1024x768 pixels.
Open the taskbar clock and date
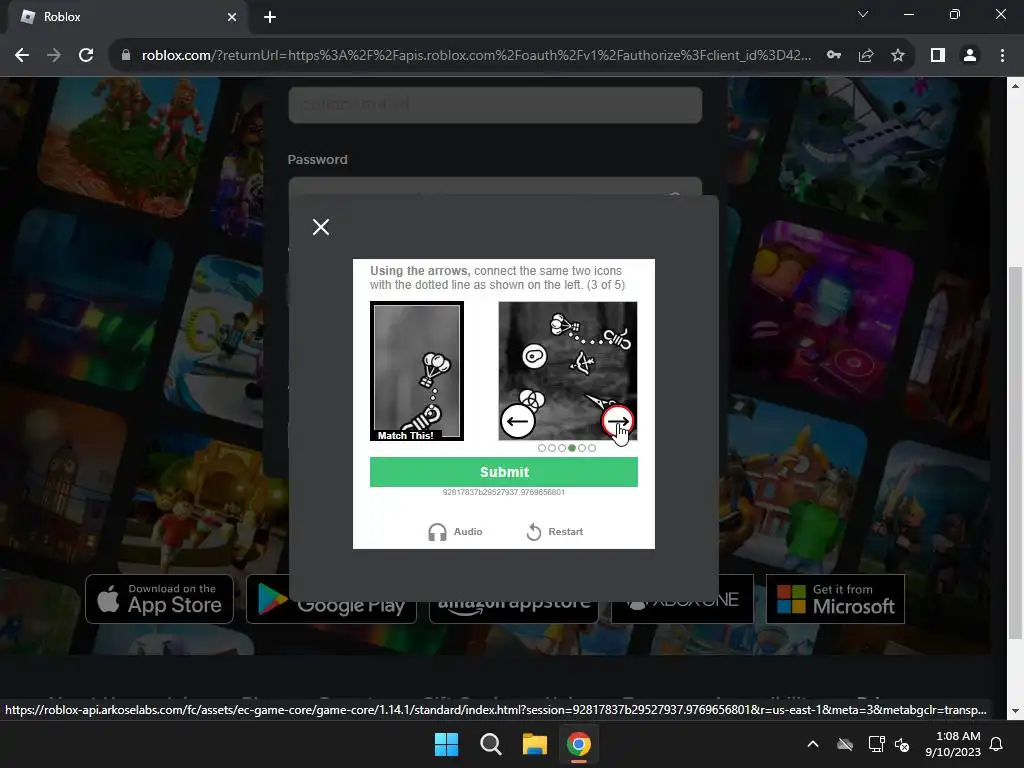(x=952, y=744)
